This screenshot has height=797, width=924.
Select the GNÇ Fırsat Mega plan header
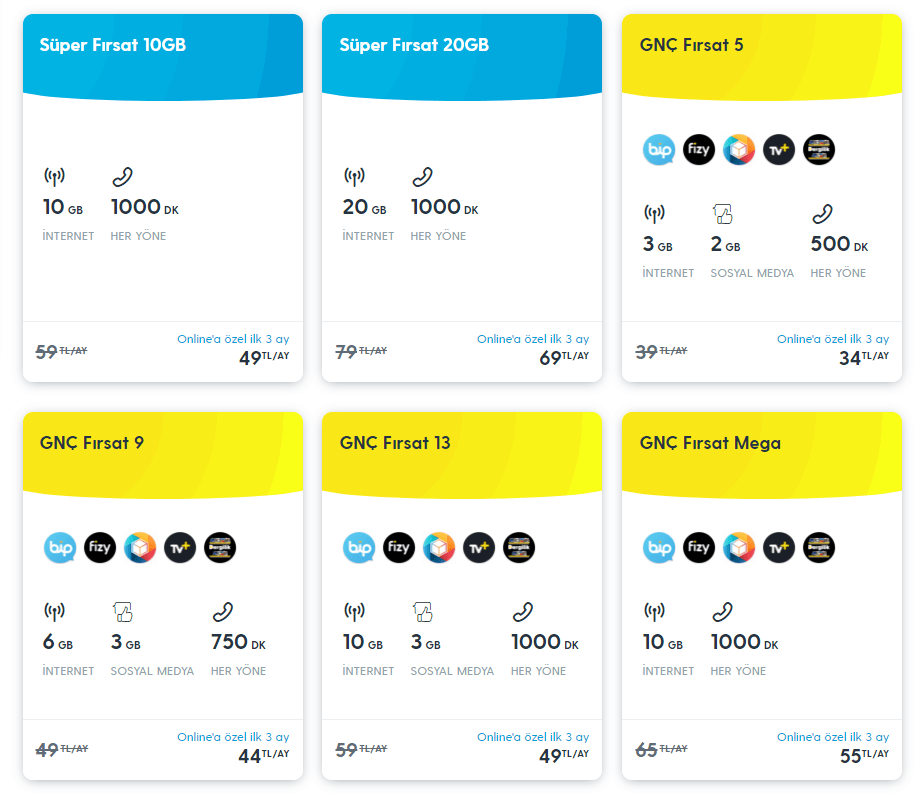(710, 443)
